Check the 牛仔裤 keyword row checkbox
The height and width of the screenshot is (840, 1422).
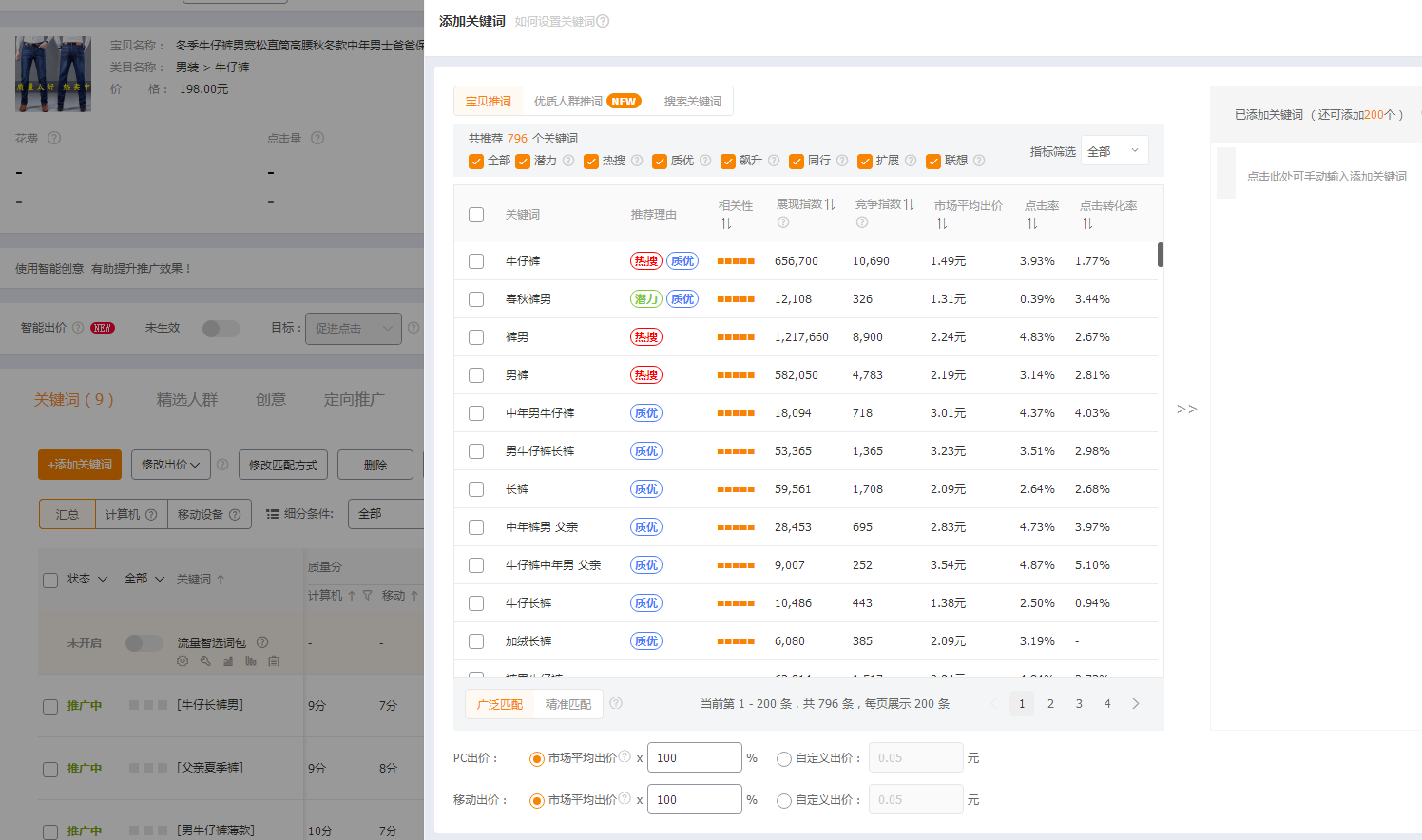[x=476, y=261]
